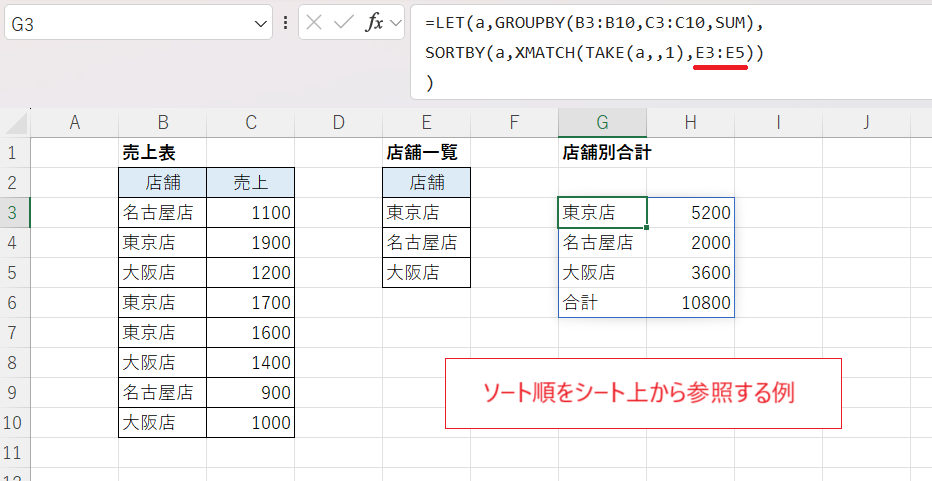The image size is (932, 481).
Task: Click into the formula bar text
Action: 671,52
